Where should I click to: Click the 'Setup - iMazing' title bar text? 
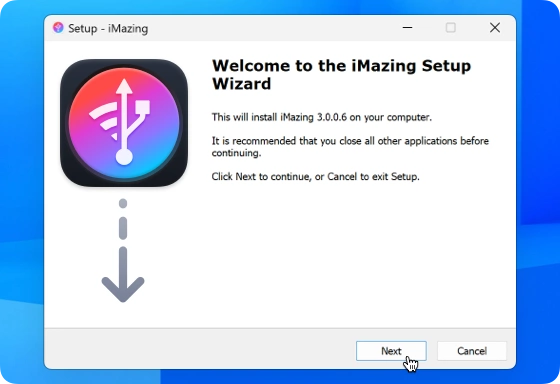108,28
